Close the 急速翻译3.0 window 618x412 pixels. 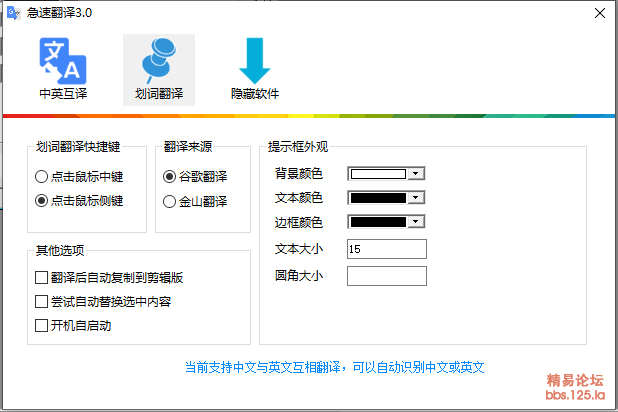(598, 14)
